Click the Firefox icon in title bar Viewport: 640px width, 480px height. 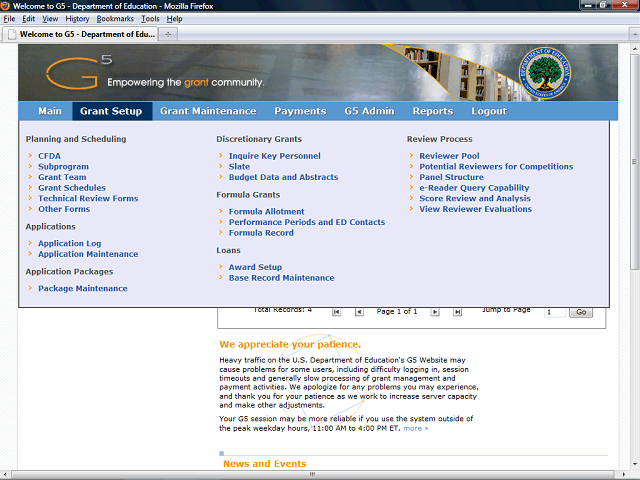click(5, 6)
